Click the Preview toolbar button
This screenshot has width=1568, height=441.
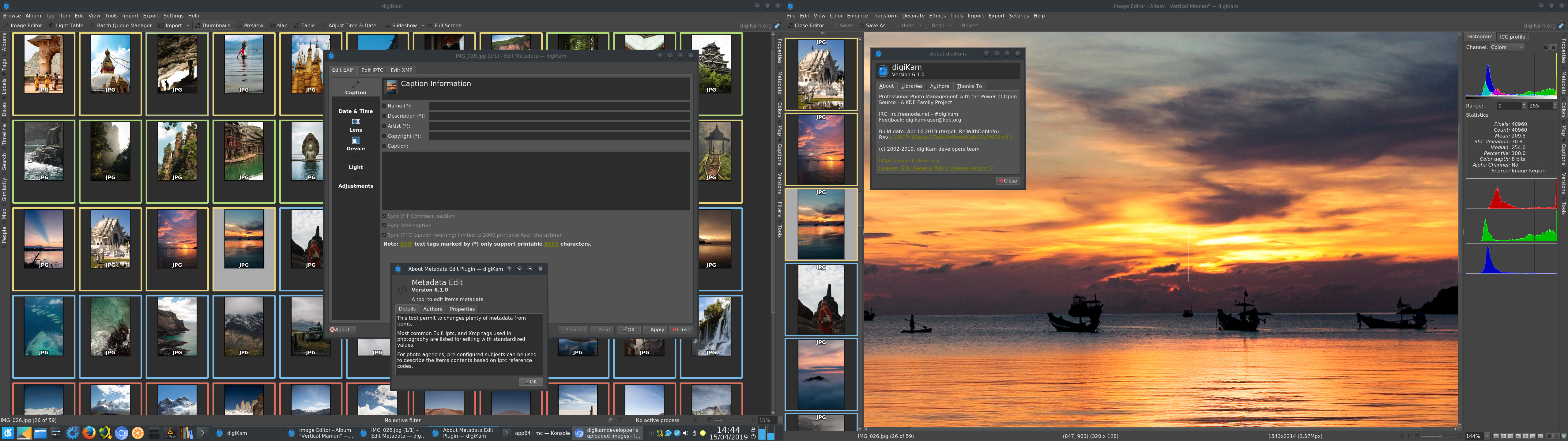pyautogui.click(x=250, y=26)
